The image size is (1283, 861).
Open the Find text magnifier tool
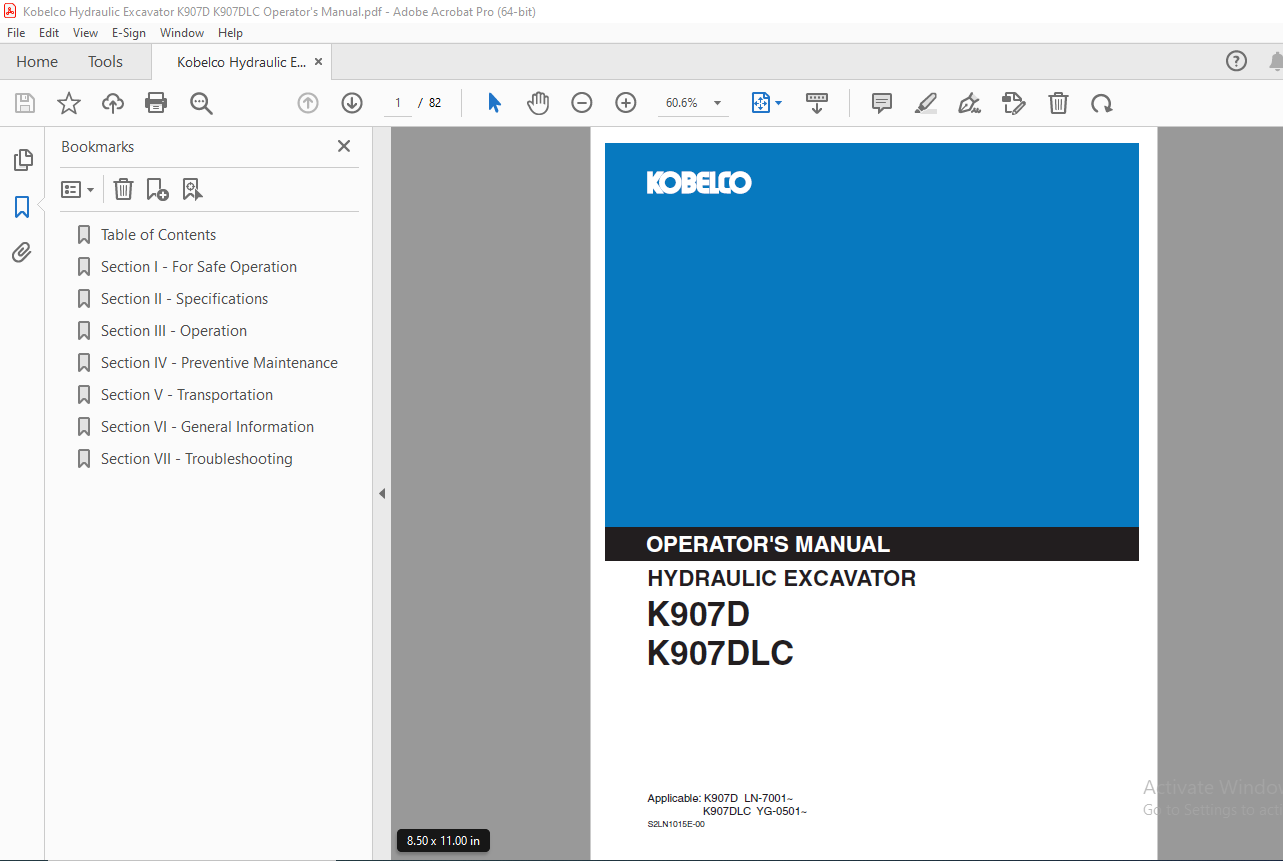(x=201, y=103)
